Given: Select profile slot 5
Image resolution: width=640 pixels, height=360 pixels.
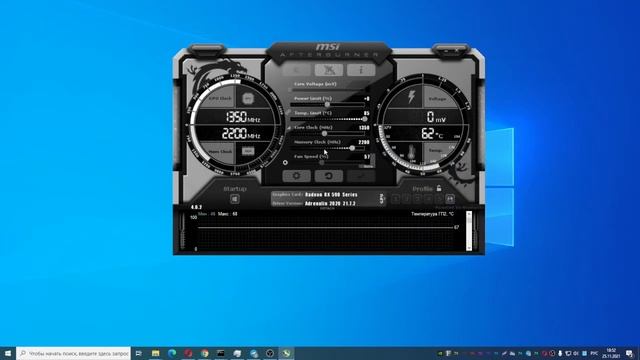Looking at the screenshot, I should [439, 199].
